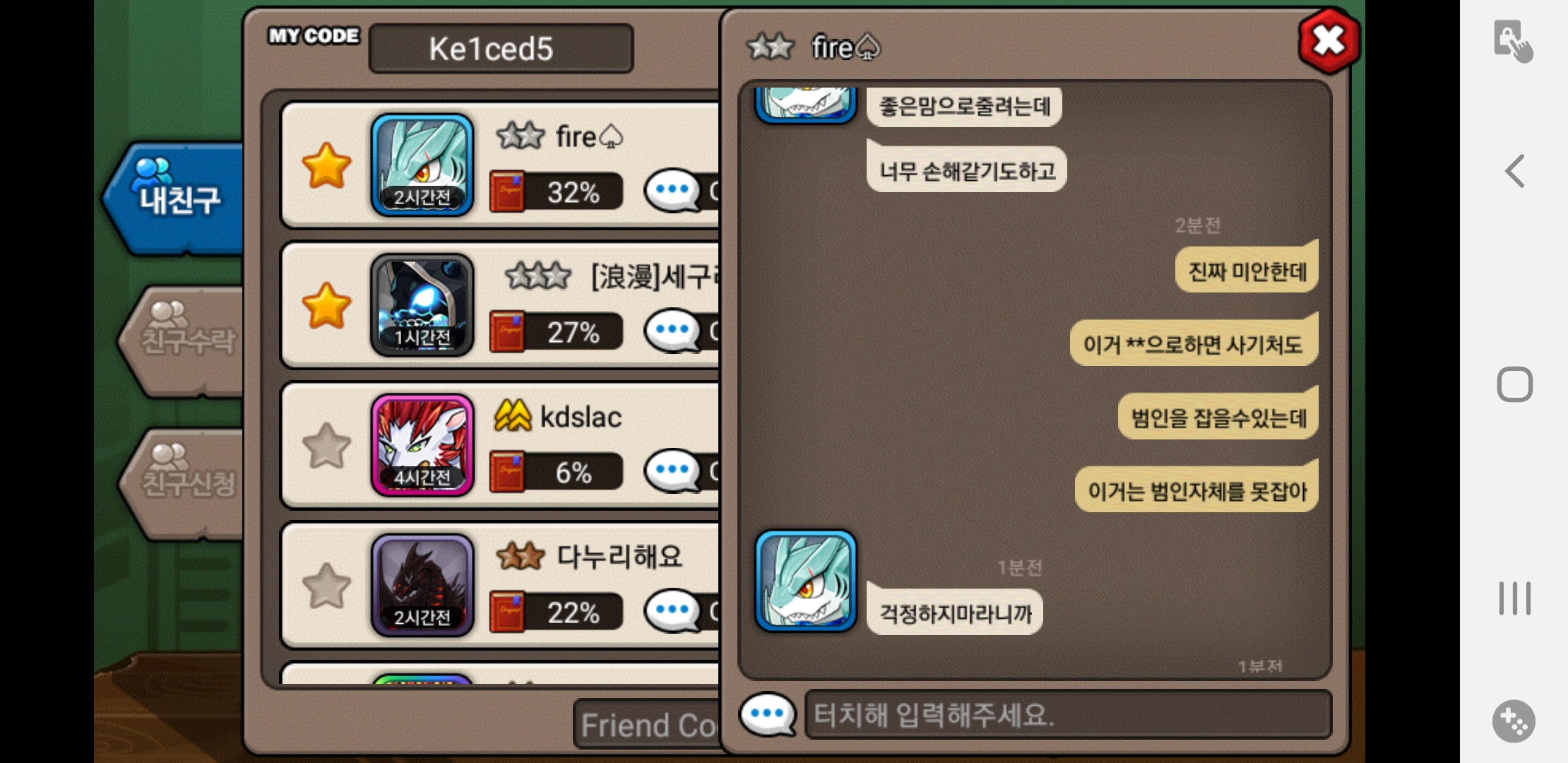Toggle favorite star for [浪漫] friend

[326, 305]
